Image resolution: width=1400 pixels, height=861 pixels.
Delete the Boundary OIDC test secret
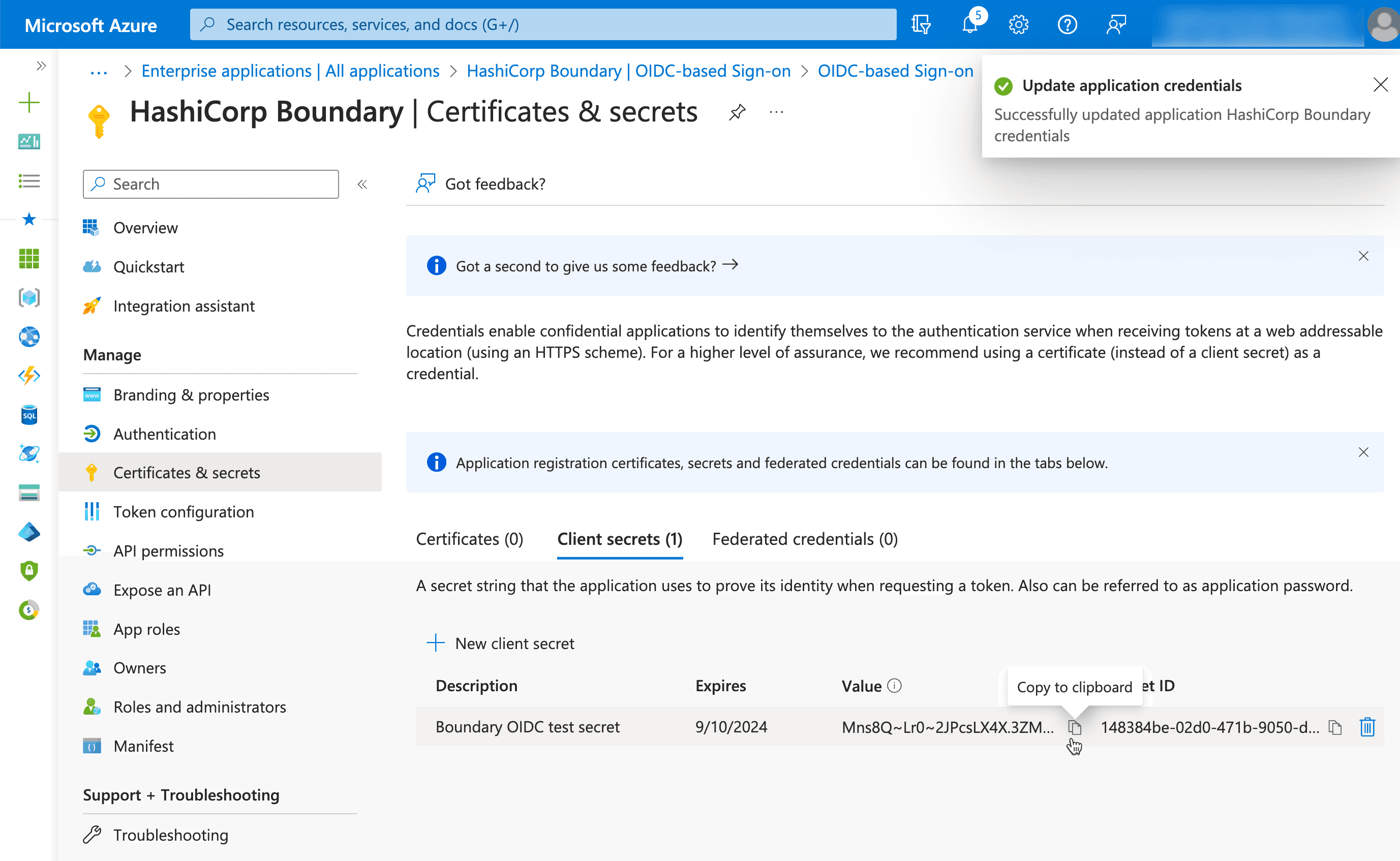[x=1367, y=727]
